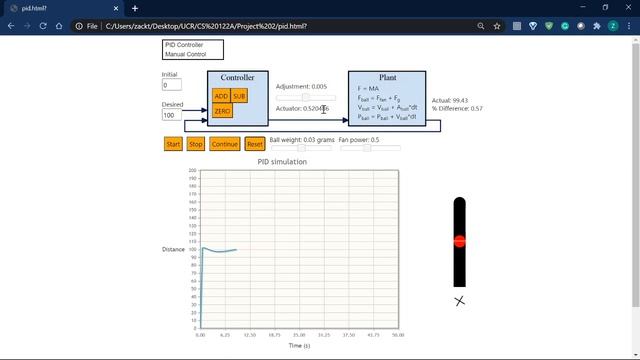
Task: Click the 'F = MA' plant equation
Action: 368,89
